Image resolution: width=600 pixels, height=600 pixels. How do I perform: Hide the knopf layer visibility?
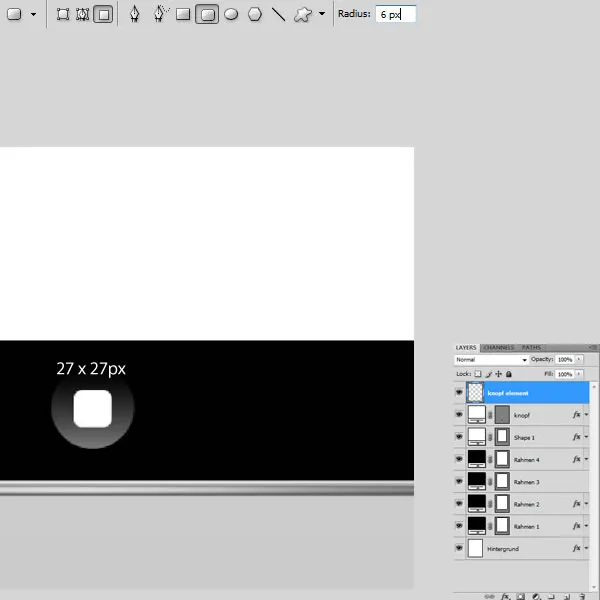click(x=460, y=414)
